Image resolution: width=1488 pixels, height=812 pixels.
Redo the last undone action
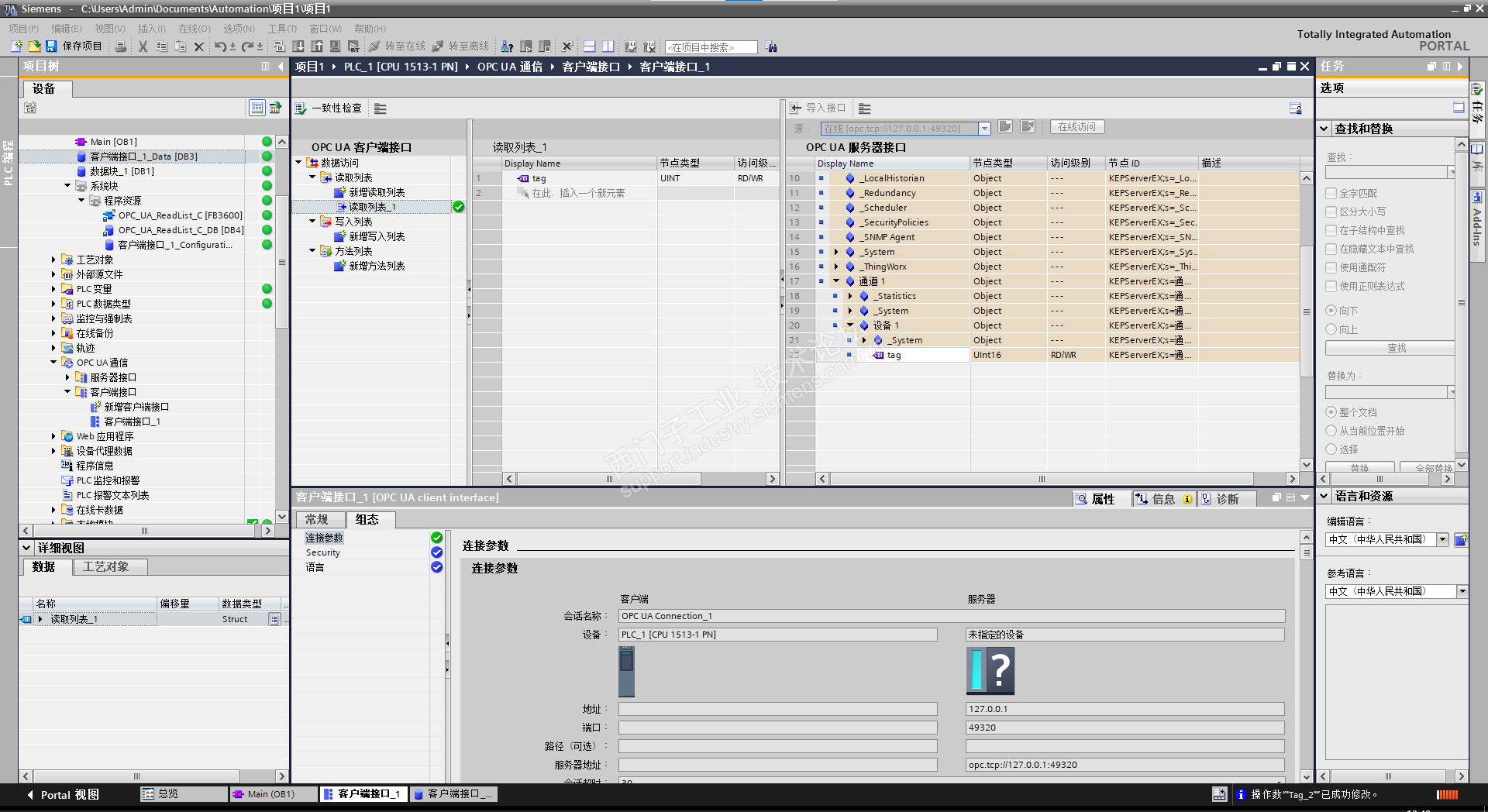click(247, 46)
